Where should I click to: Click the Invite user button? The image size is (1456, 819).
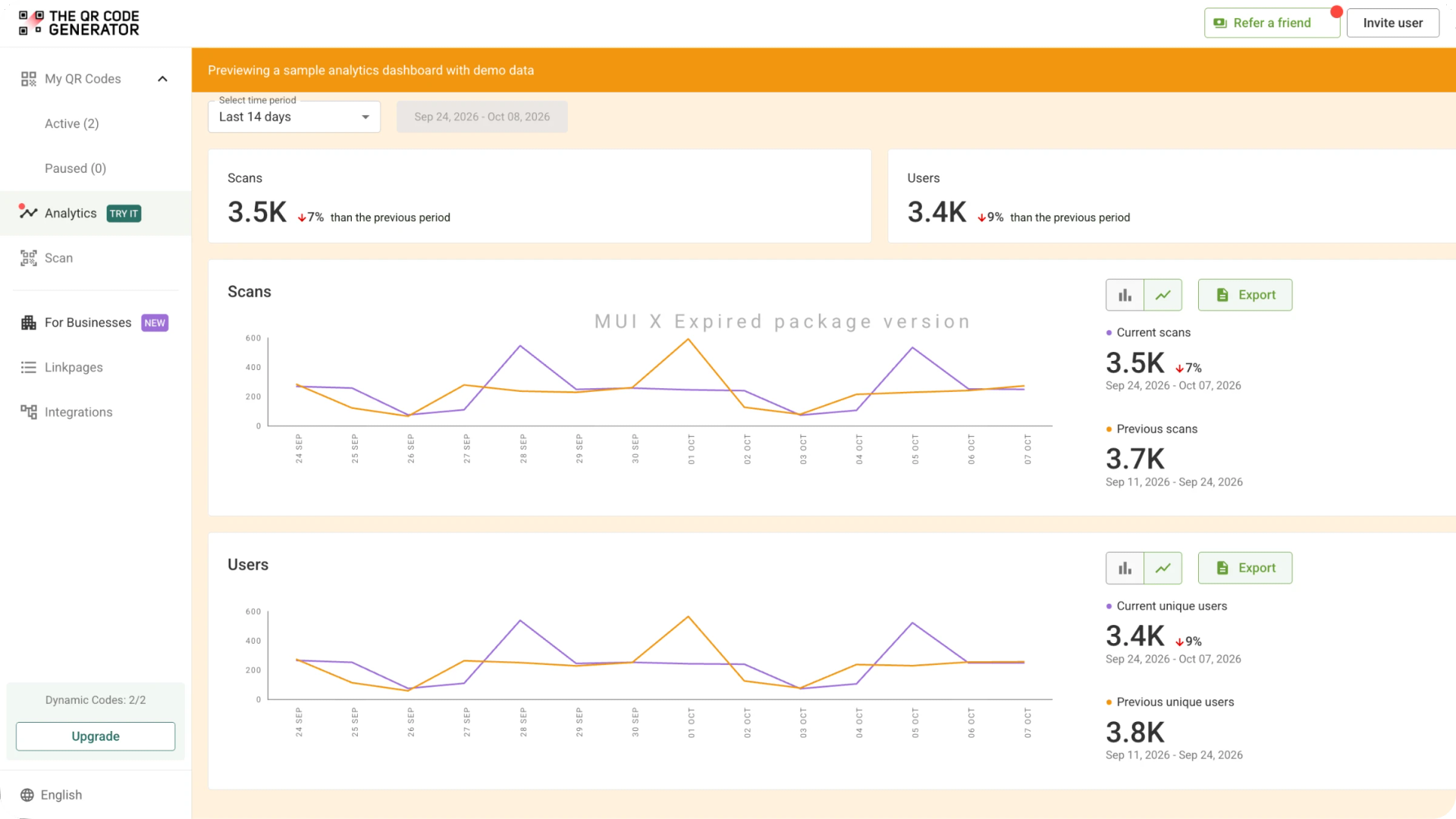click(1393, 23)
